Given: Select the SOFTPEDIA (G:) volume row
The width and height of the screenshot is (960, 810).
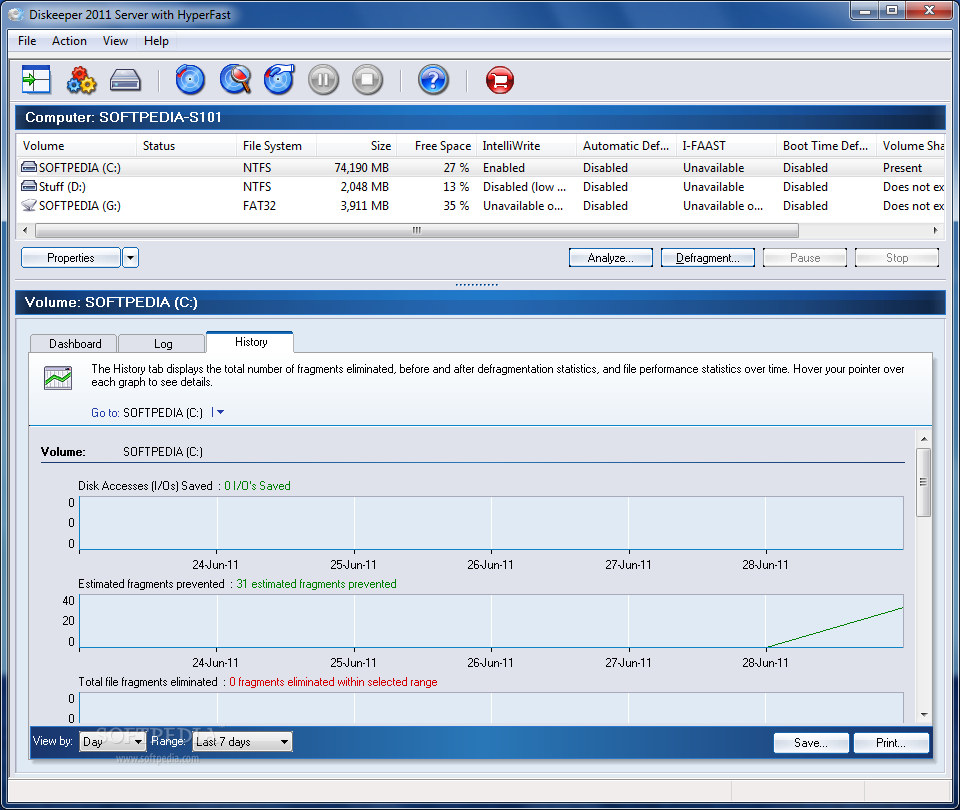Looking at the screenshot, I should coord(481,205).
